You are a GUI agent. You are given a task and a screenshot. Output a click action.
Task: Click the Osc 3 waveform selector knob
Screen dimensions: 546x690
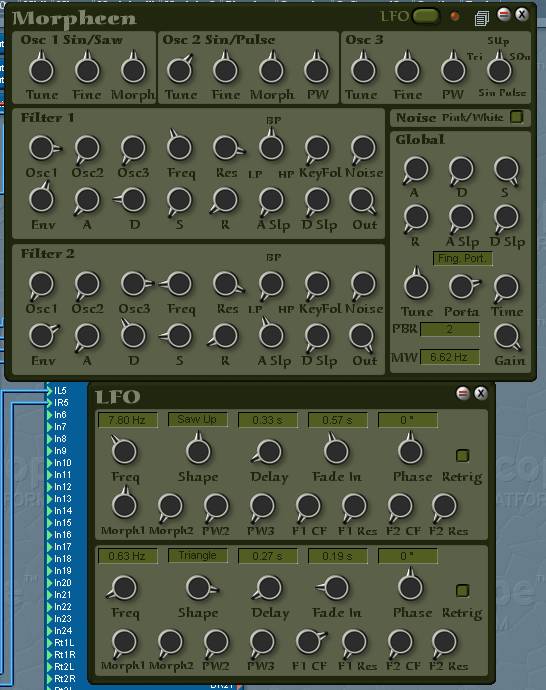[500, 70]
